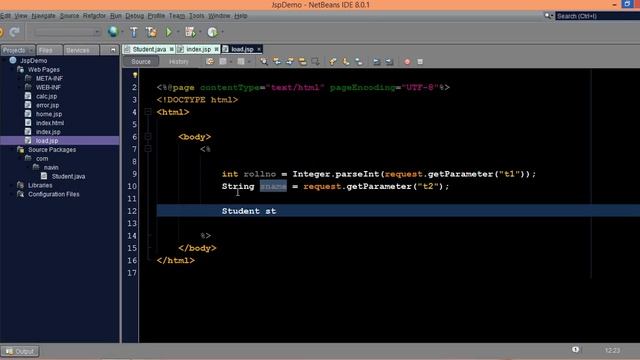The image size is (640, 360).
Task: Click the Previous Bookmark icon
Action: (x=333, y=62)
